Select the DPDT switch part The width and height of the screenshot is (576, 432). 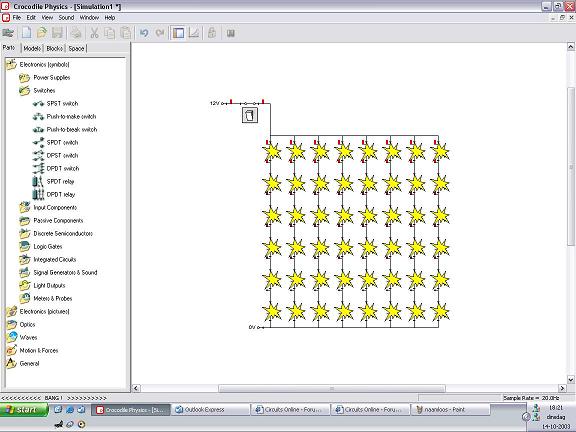(x=56, y=168)
